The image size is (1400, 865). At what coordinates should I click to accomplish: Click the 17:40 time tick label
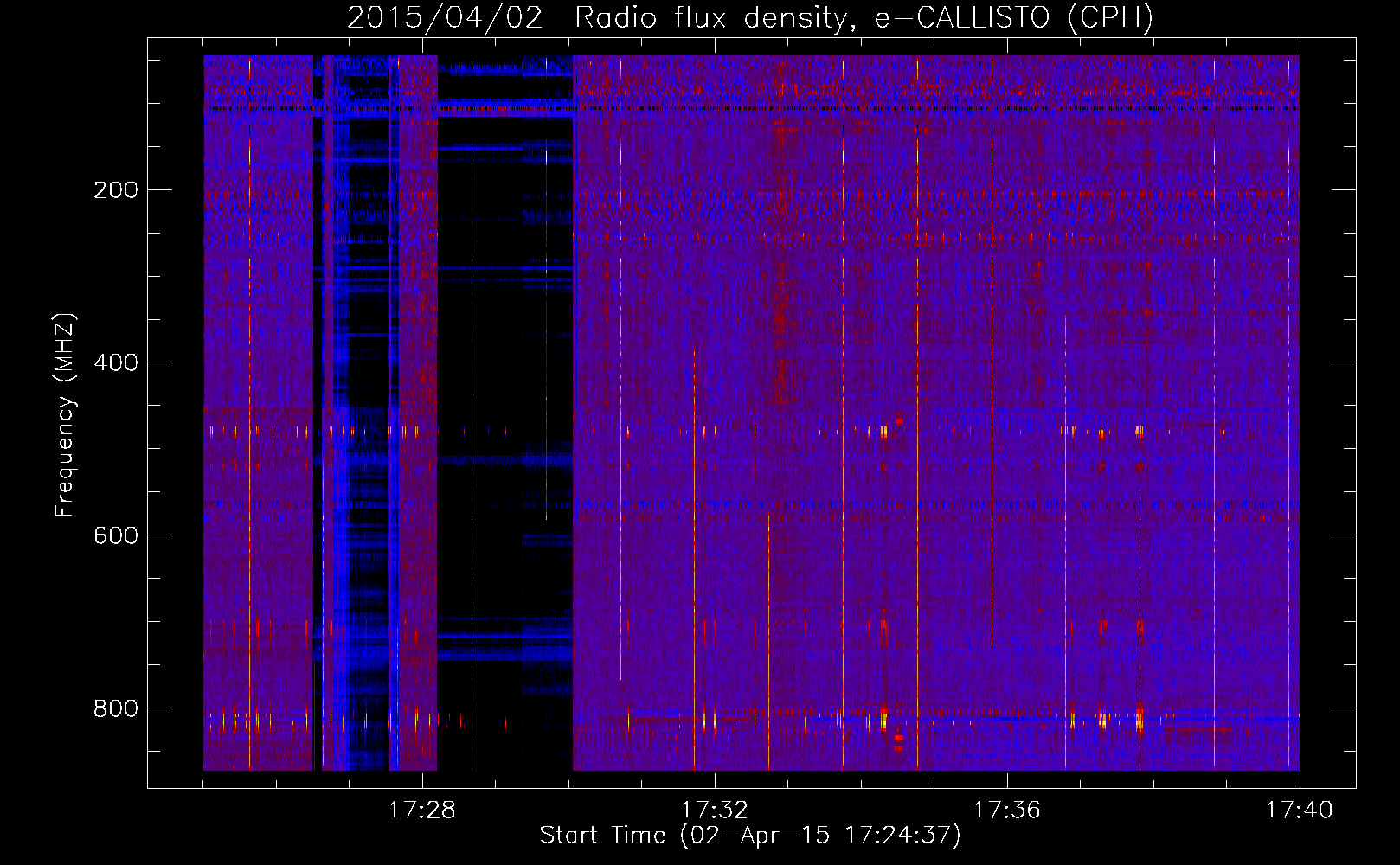click(1300, 811)
